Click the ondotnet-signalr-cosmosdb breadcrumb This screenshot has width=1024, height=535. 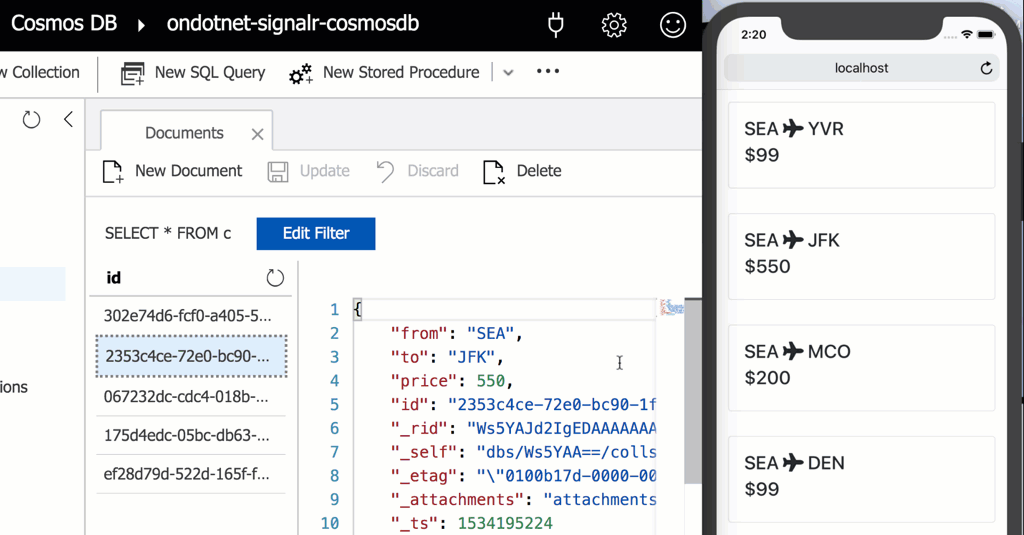(293, 24)
